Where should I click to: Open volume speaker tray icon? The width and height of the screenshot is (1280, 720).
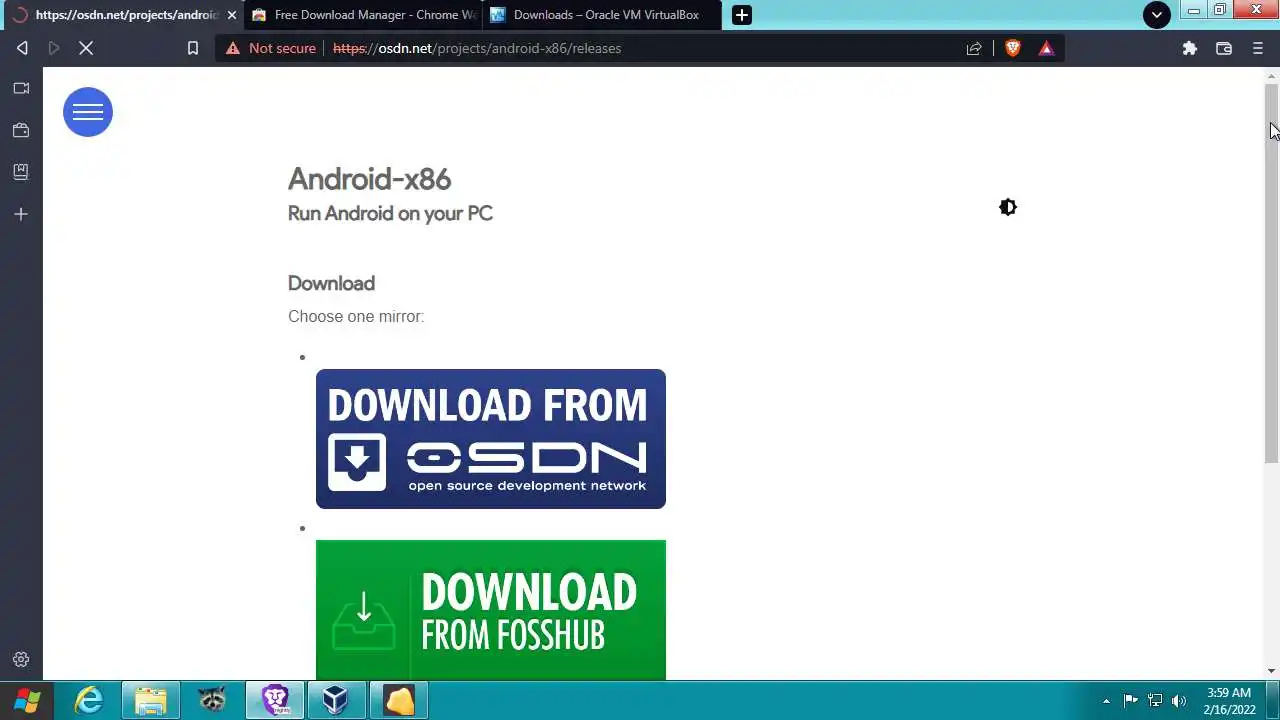click(x=1179, y=701)
